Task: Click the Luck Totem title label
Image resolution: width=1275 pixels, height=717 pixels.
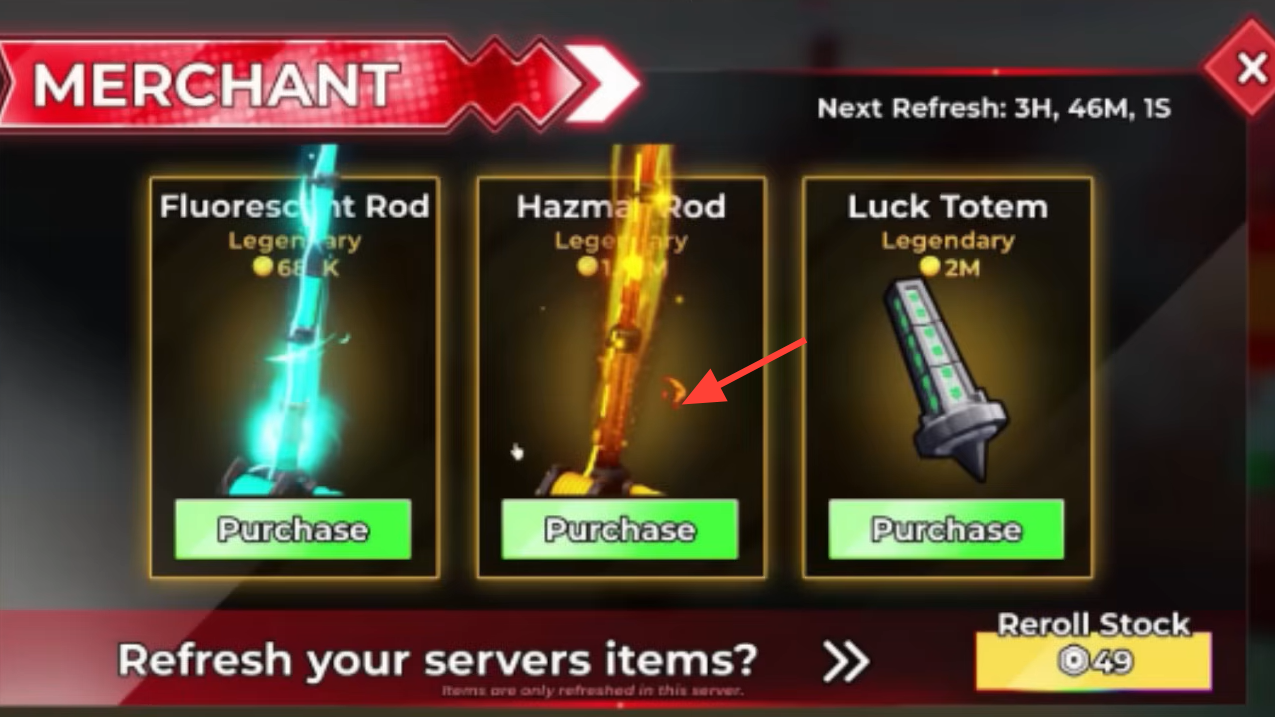Action: [947, 207]
